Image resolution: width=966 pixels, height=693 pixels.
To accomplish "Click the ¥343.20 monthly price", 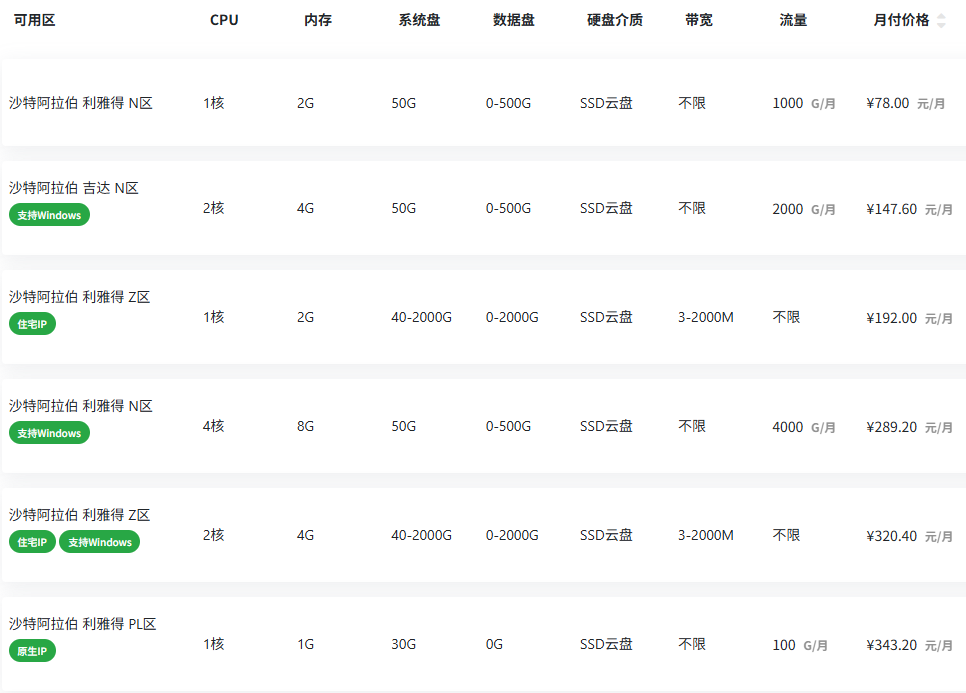I will point(891,645).
